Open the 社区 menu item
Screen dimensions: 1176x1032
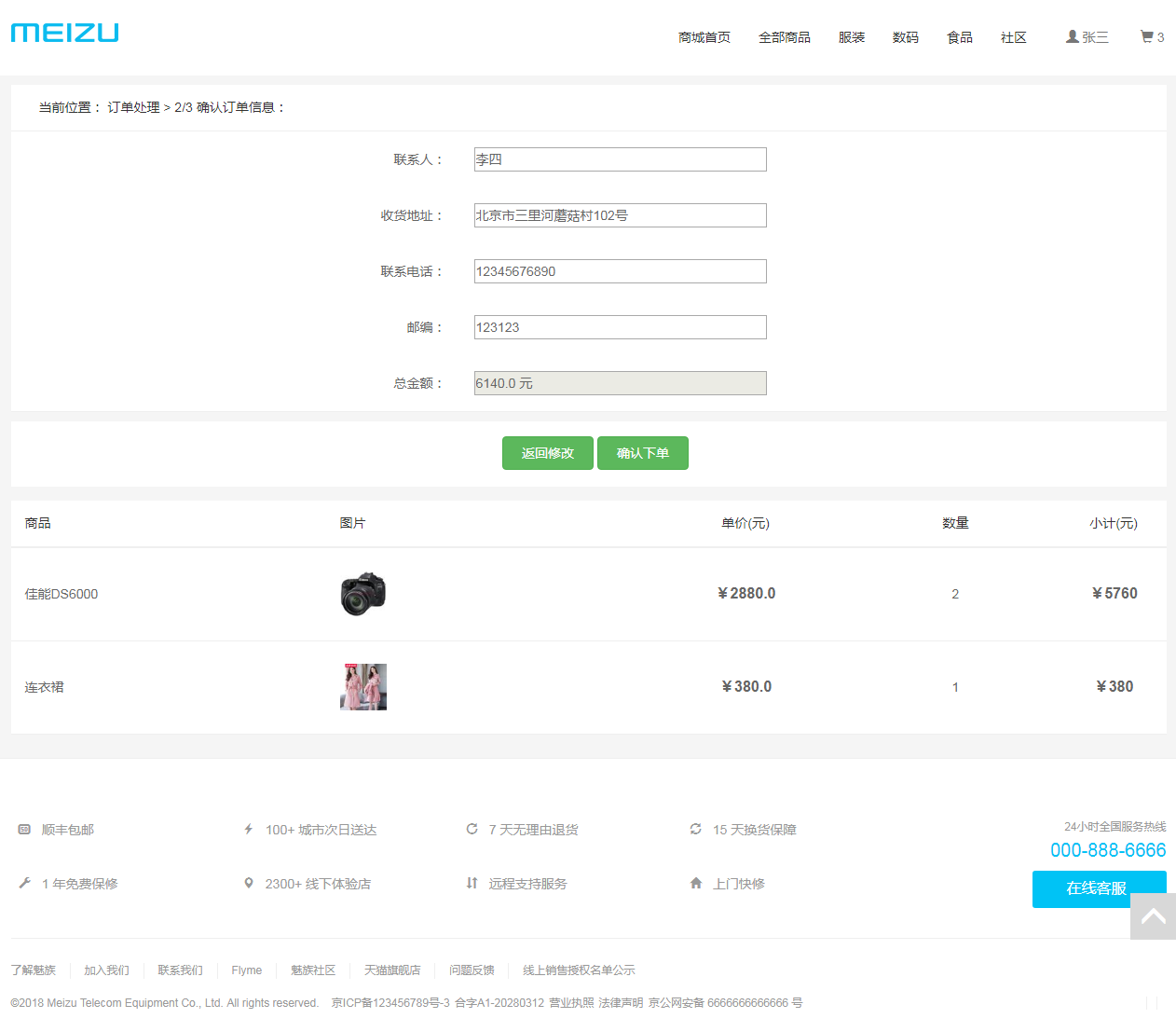[x=1014, y=37]
